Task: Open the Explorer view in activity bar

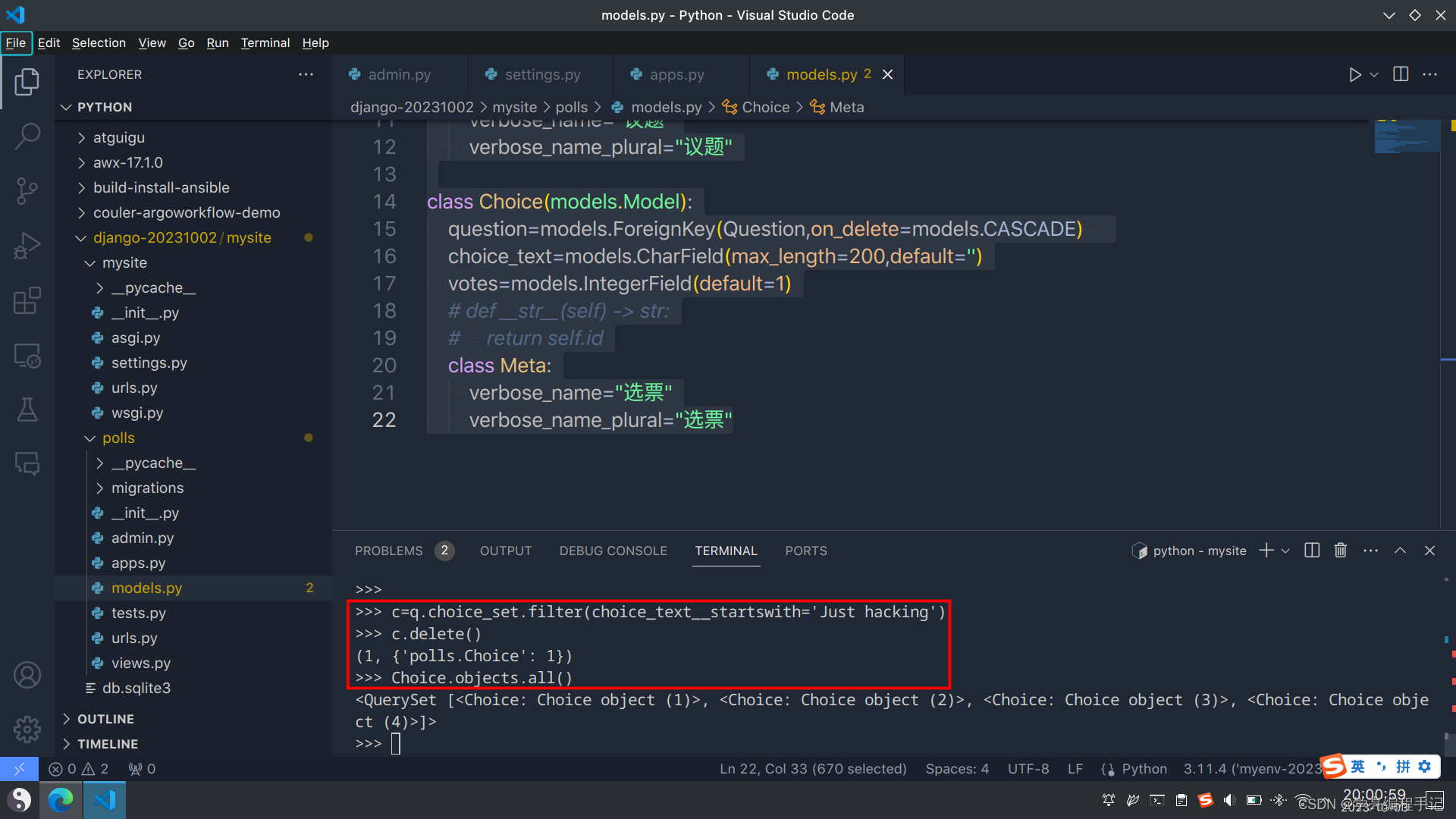Action: [27, 82]
